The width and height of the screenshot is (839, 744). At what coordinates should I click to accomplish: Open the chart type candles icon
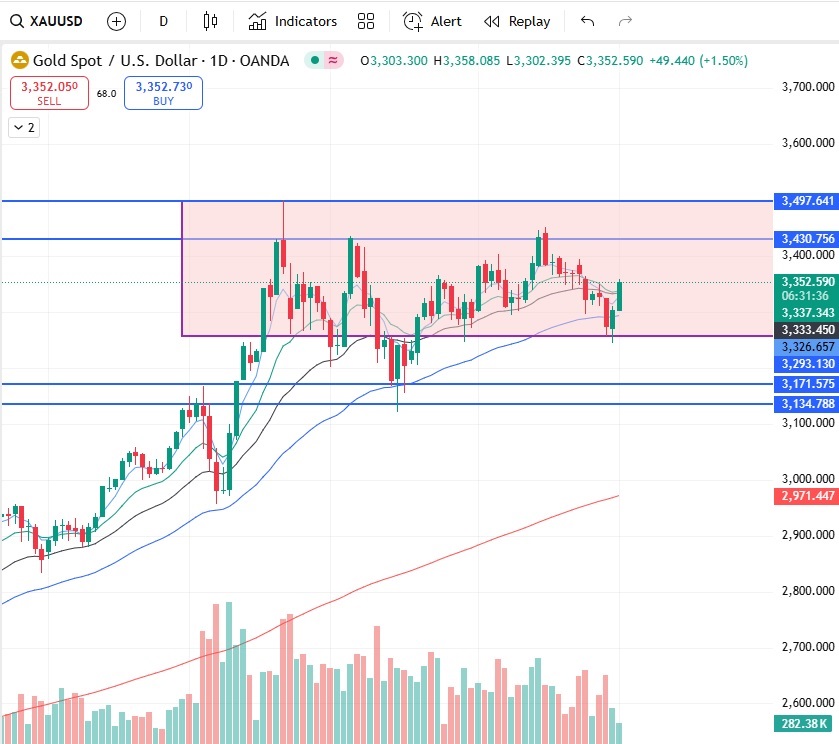[212, 20]
